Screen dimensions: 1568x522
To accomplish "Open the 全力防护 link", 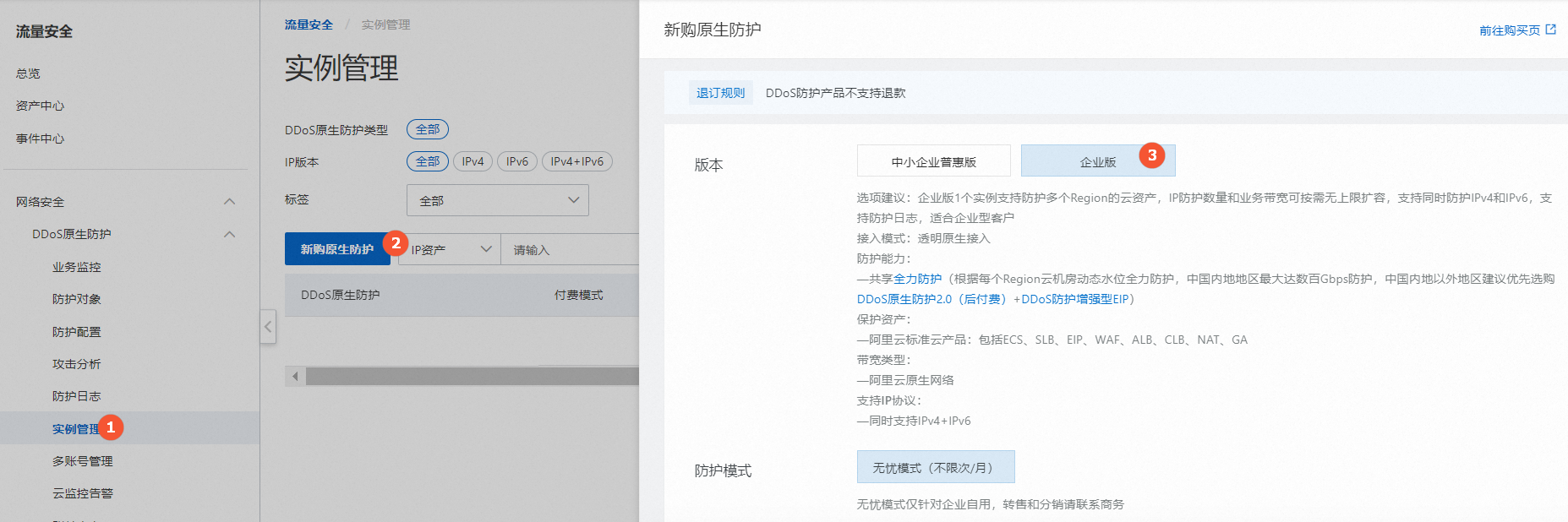I will tap(917, 279).
